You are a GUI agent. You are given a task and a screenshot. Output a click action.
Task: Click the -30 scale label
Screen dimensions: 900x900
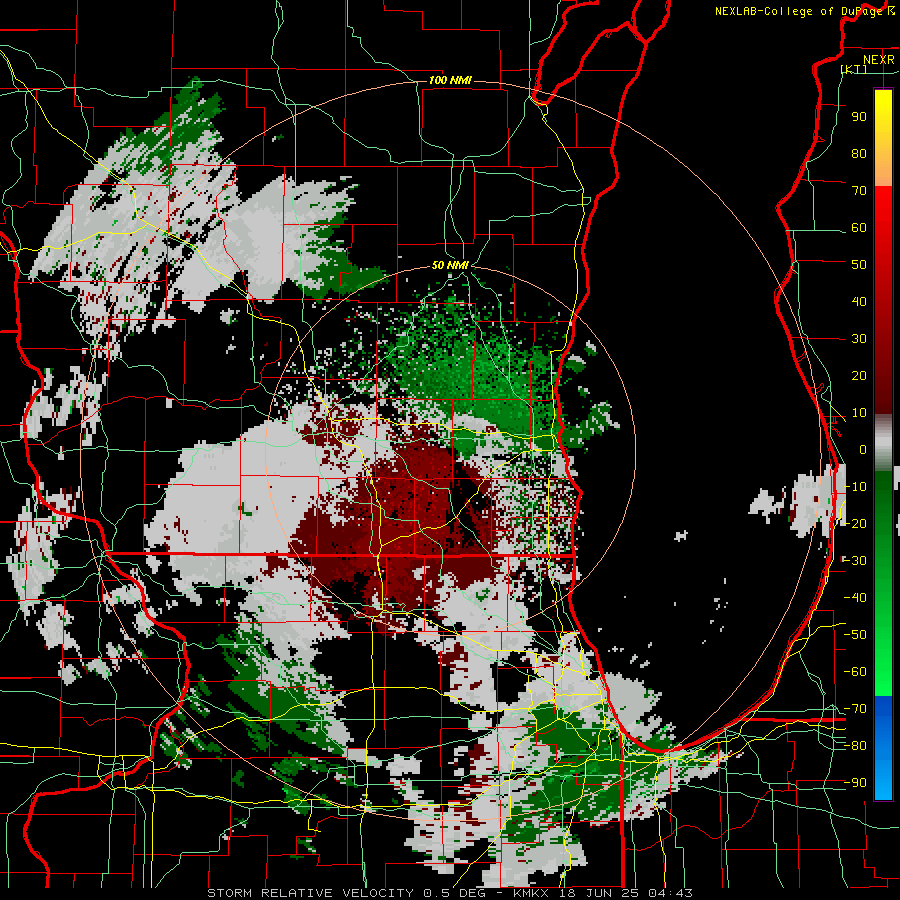coord(855,561)
